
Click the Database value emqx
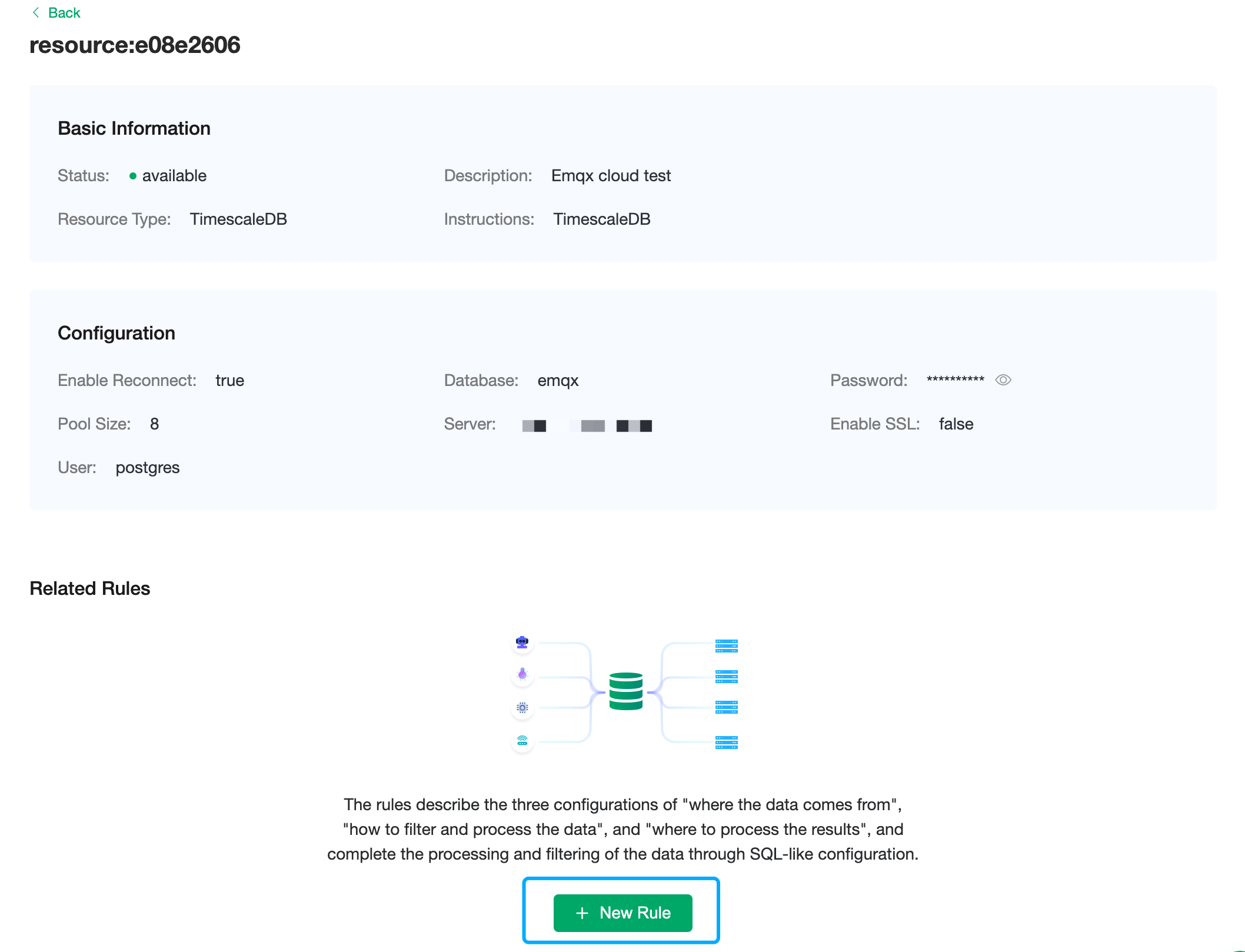point(558,381)
